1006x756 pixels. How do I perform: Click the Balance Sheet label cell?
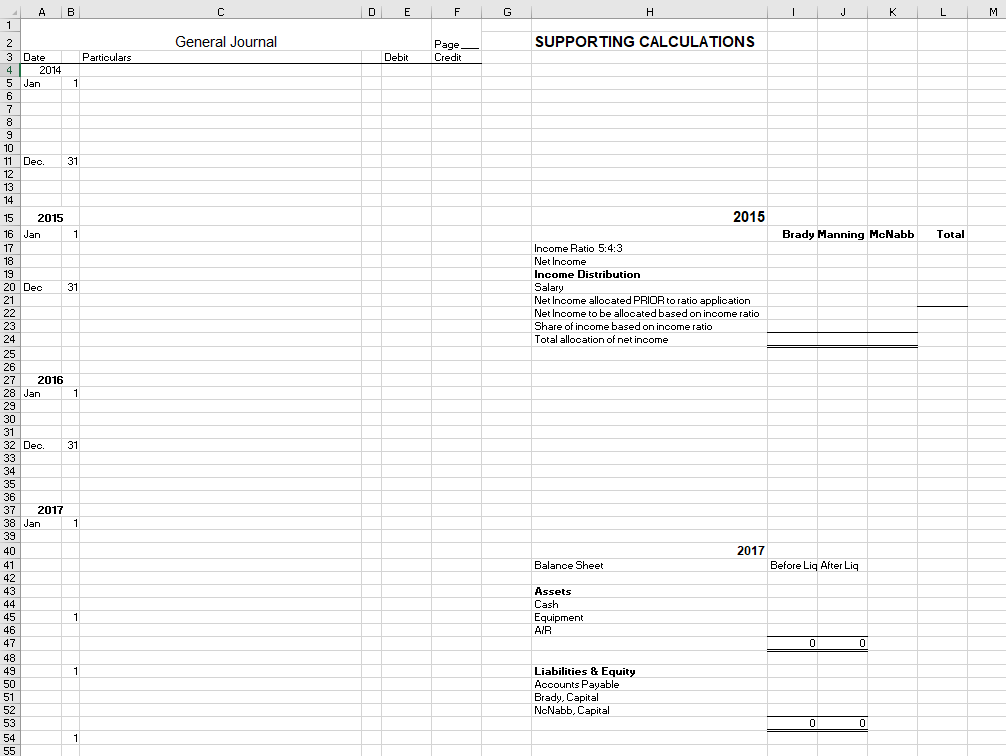[649, 565]
